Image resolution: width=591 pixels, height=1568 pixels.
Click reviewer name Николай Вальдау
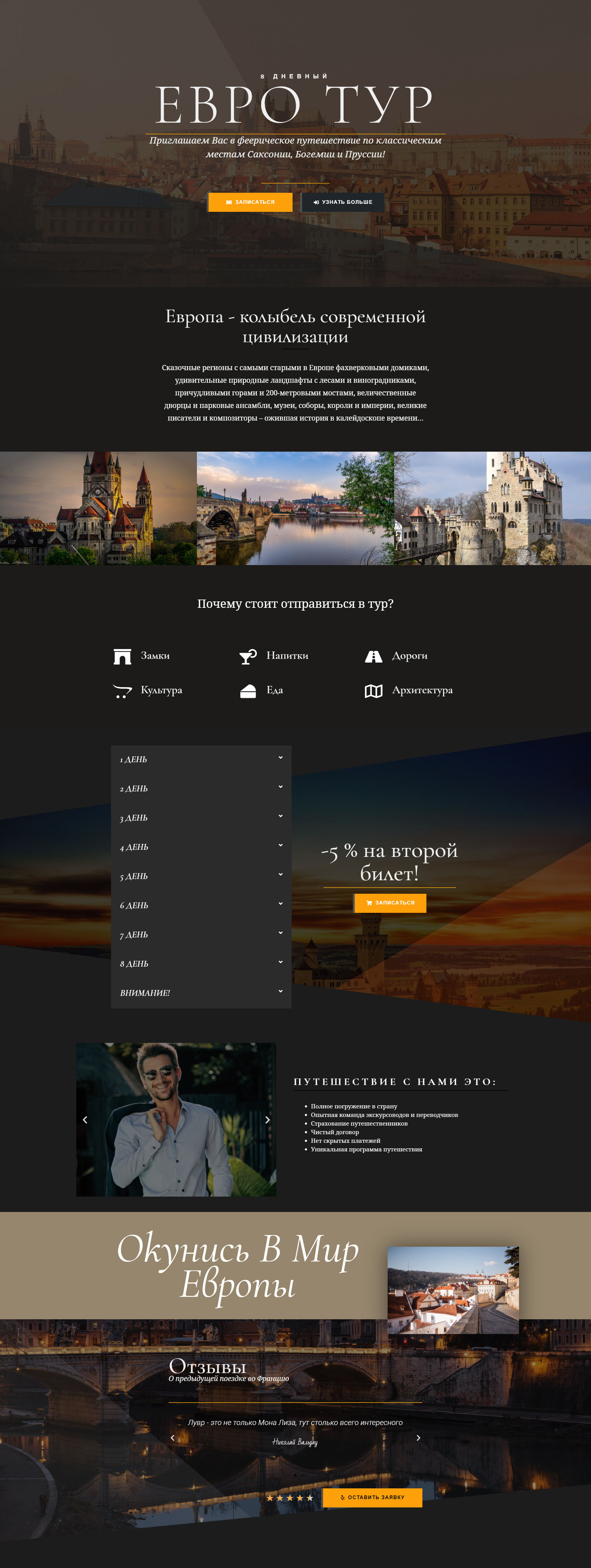click(x=295, y=1442)
